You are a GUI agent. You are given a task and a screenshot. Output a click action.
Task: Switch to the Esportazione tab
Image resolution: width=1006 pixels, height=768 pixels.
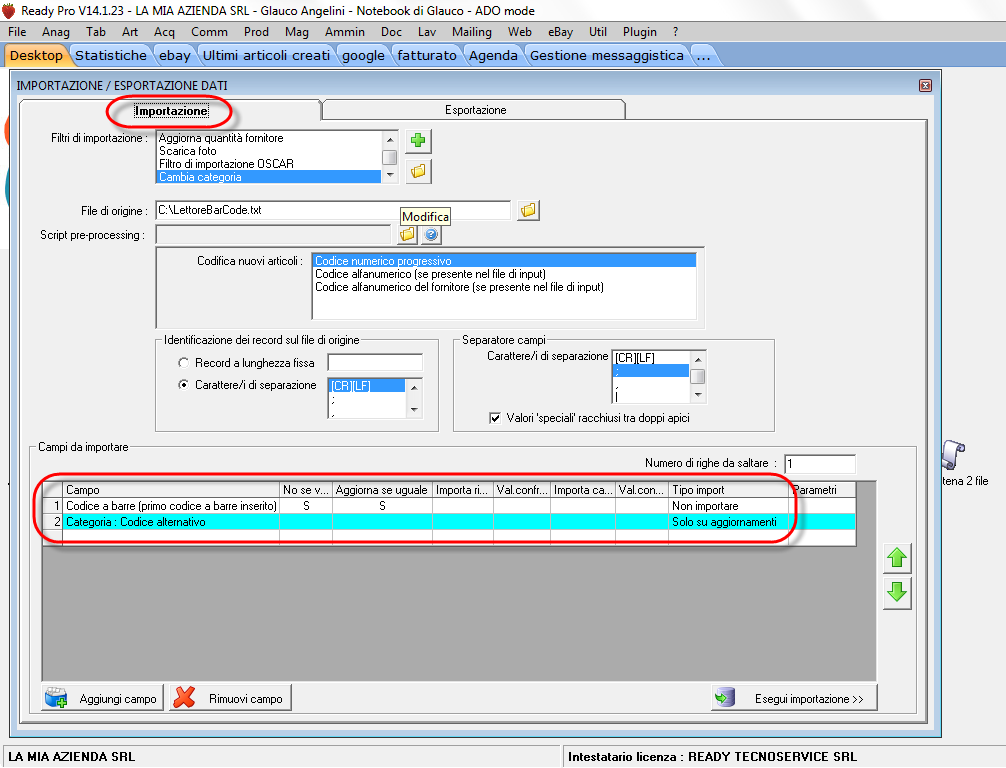click(475, 110)
